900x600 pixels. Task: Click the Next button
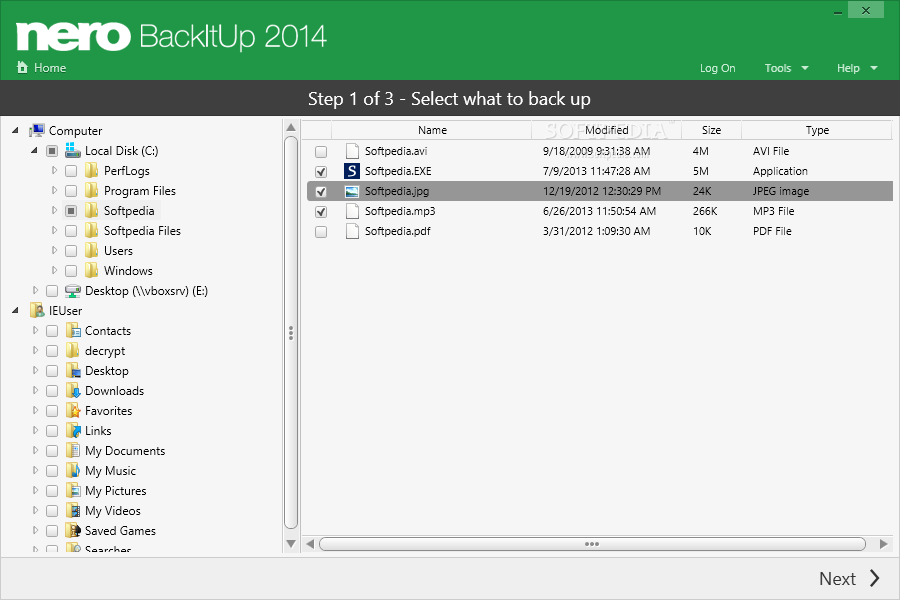848,578
